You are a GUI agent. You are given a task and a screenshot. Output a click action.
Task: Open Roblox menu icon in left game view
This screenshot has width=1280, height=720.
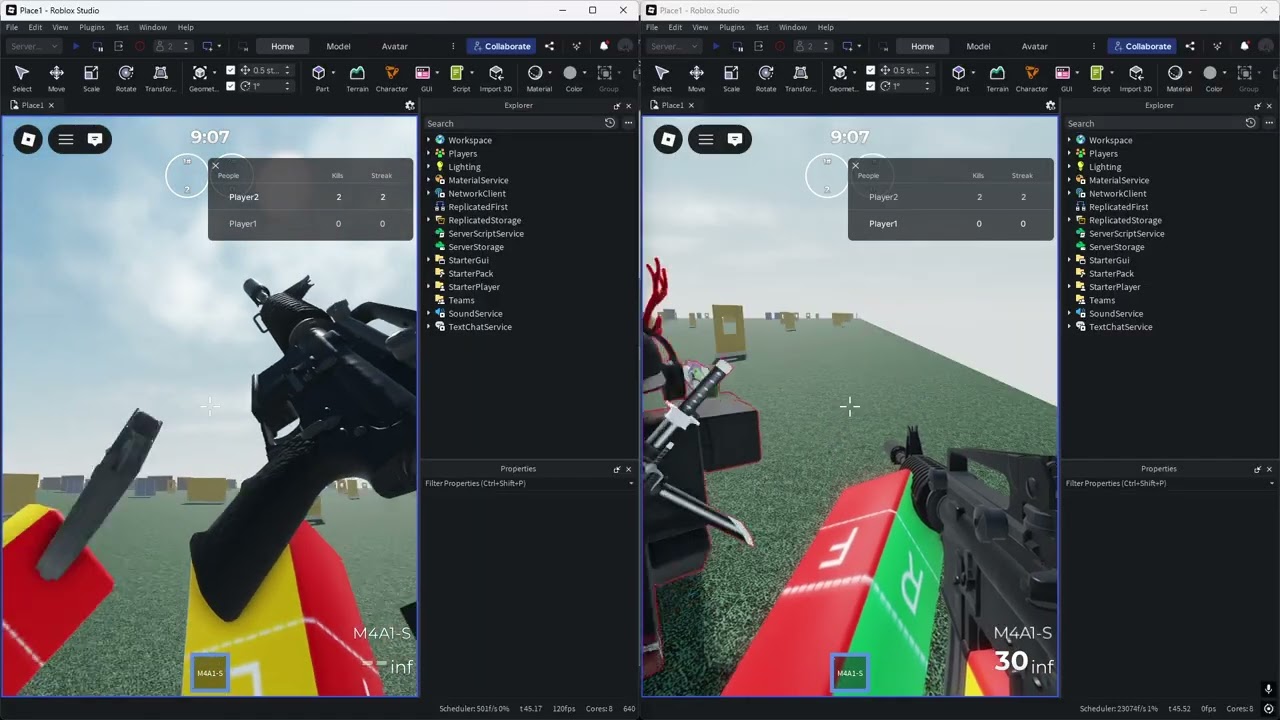click(28, 140)
